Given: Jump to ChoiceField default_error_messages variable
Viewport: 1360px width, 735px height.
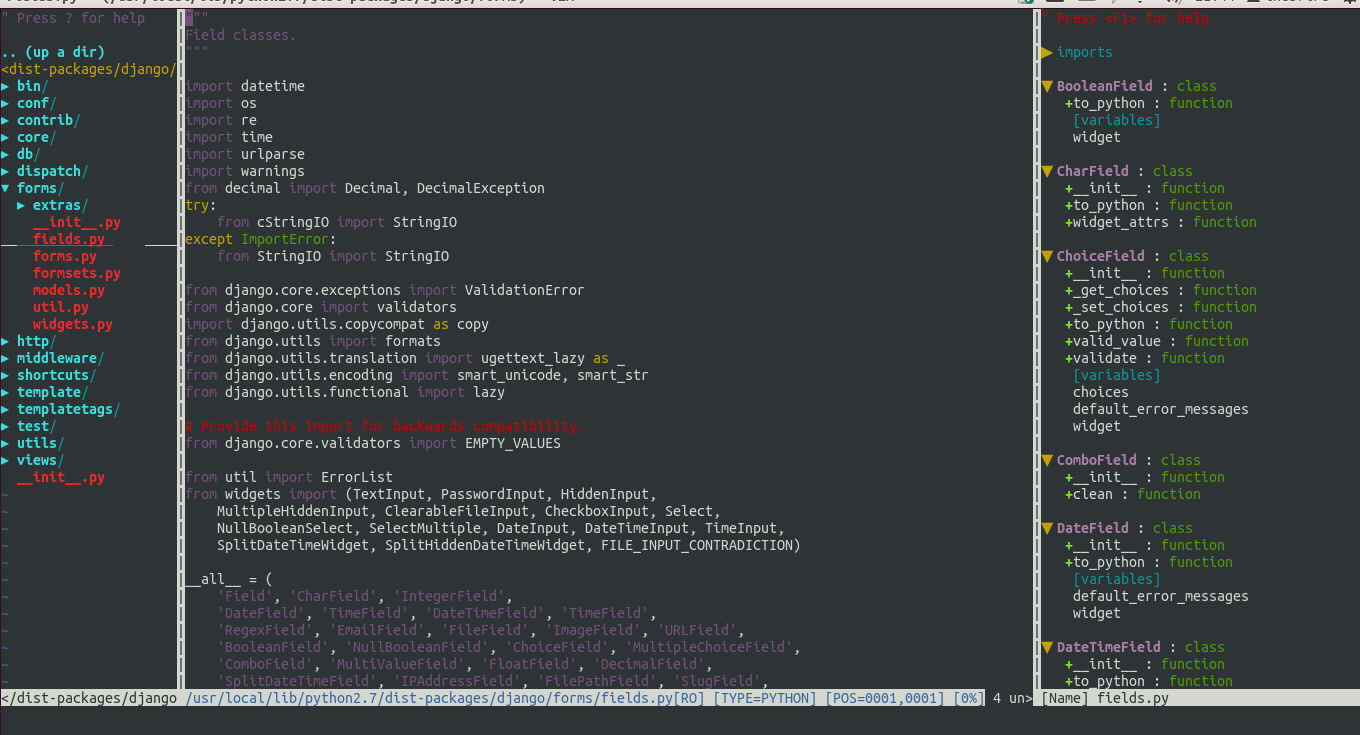Looking at the screenshot, I should tap(1161, 409).
